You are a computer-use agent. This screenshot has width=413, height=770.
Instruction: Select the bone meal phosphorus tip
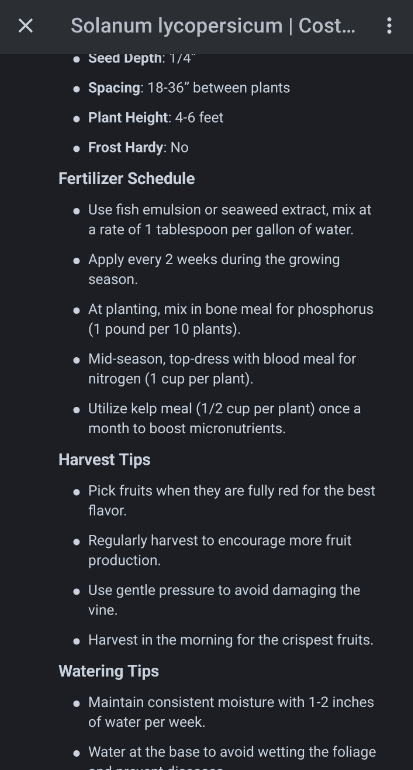(231, 319)
